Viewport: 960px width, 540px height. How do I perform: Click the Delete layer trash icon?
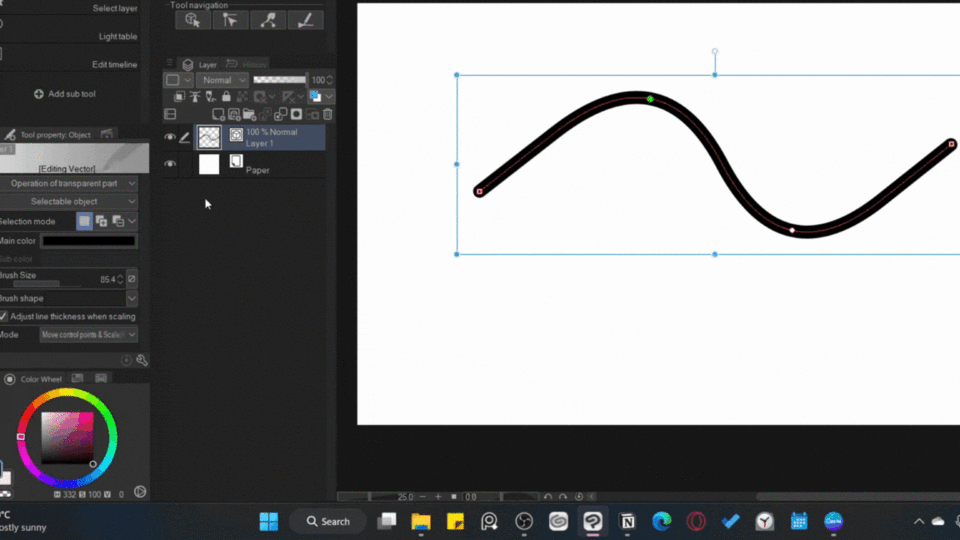(x=327, y=115)
